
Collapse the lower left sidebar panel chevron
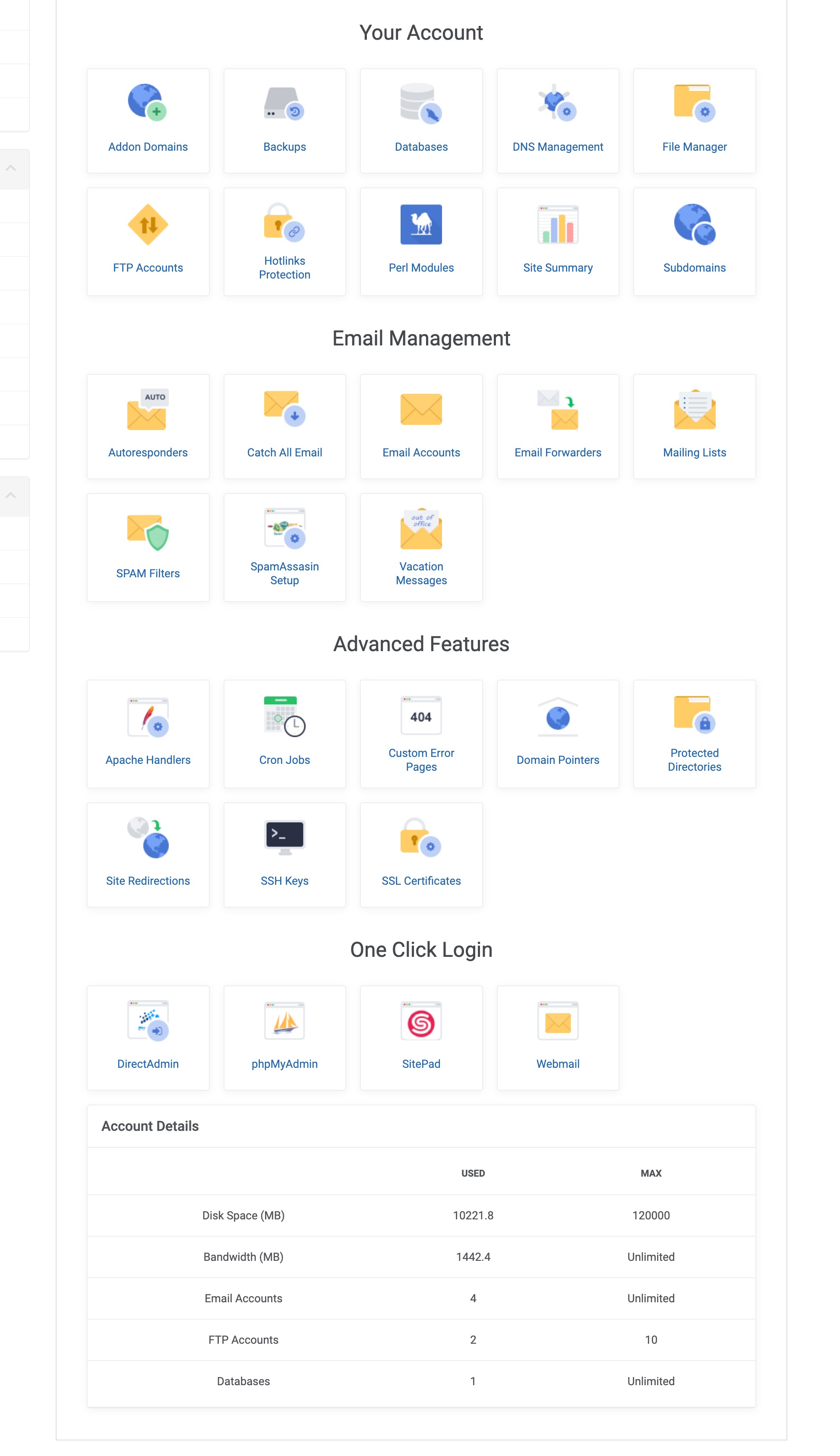click(11, 495)
